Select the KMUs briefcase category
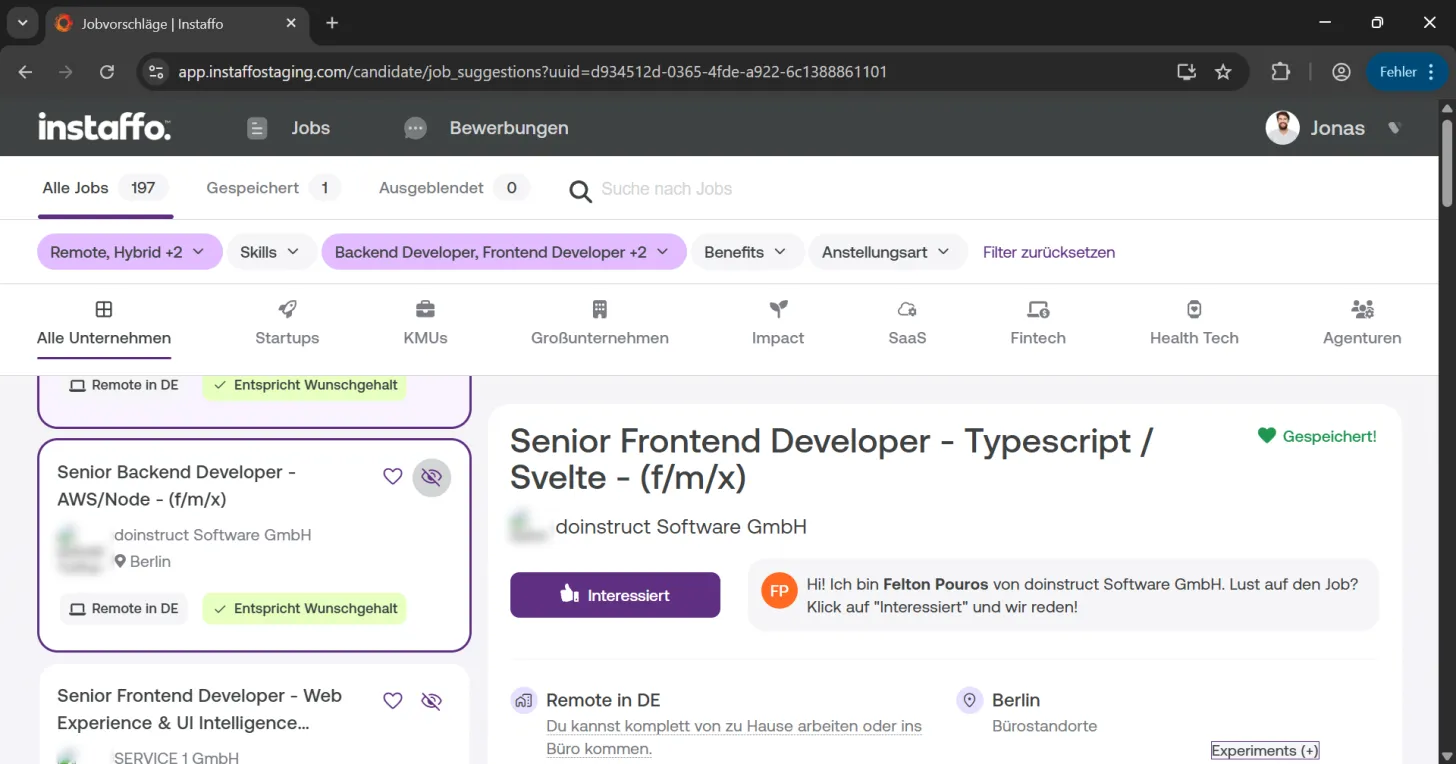The height and width of the screenshot is (764, 1456). [425, 323]
